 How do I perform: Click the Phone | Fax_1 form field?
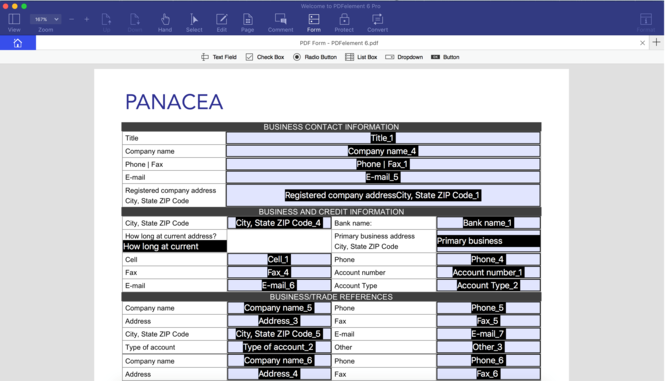pos(383,164)
